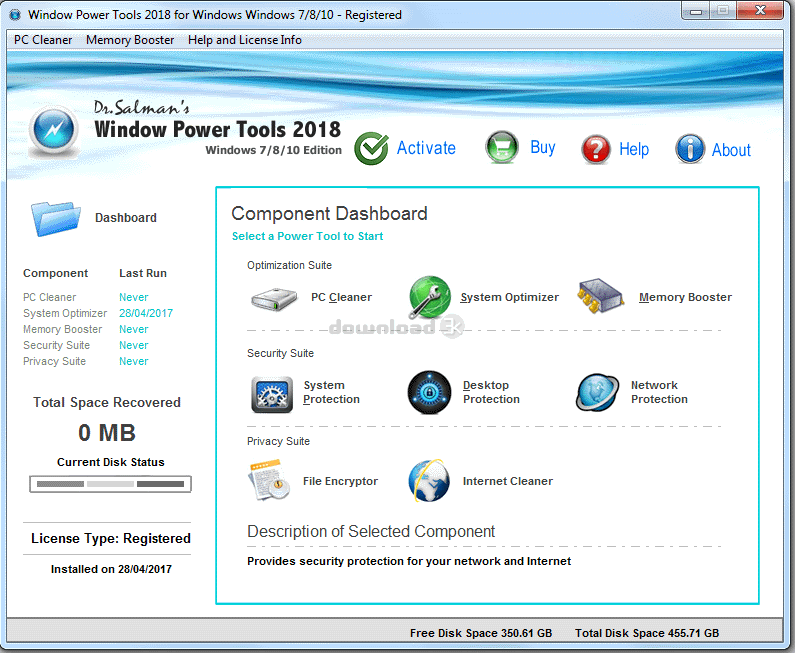Open the Memory Booster menu
Image resolution: width=795 pixels, height=653 pixels.
point(130,40)
